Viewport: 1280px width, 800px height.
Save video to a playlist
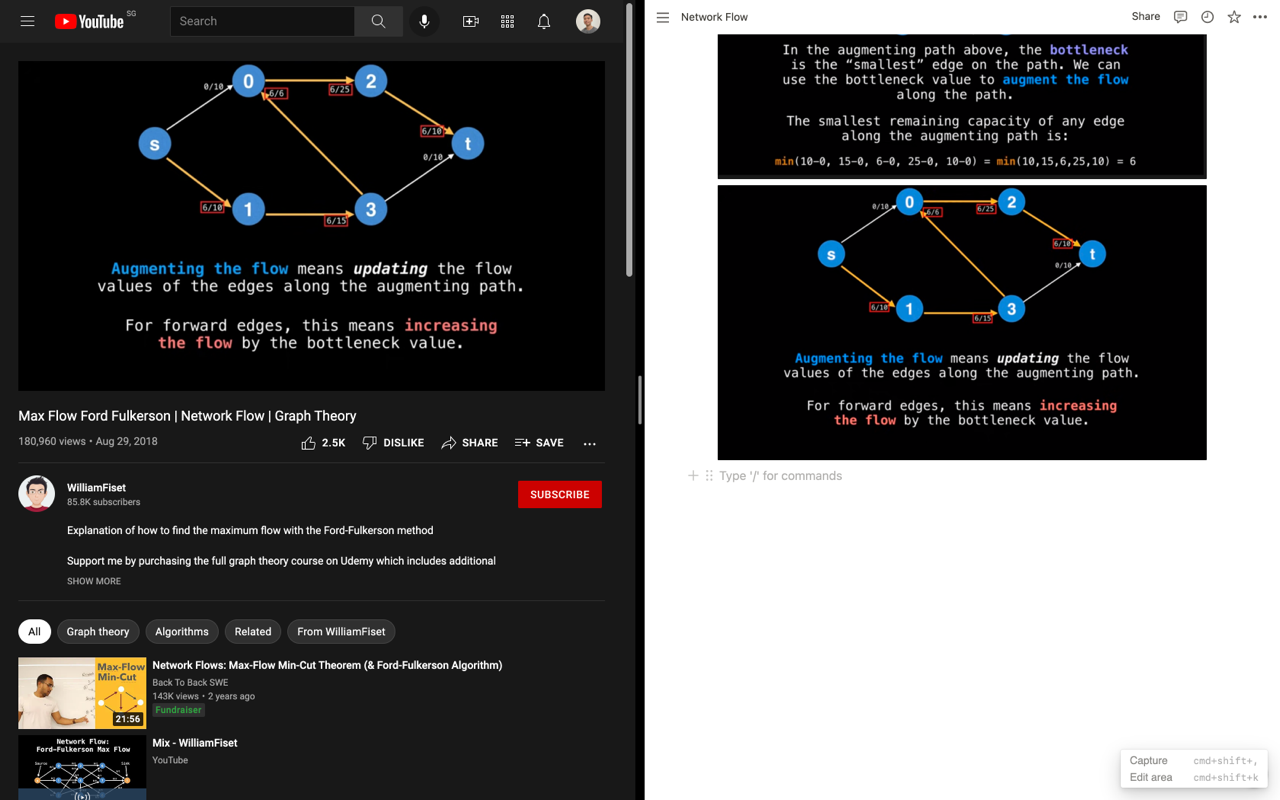coord(539,443)
